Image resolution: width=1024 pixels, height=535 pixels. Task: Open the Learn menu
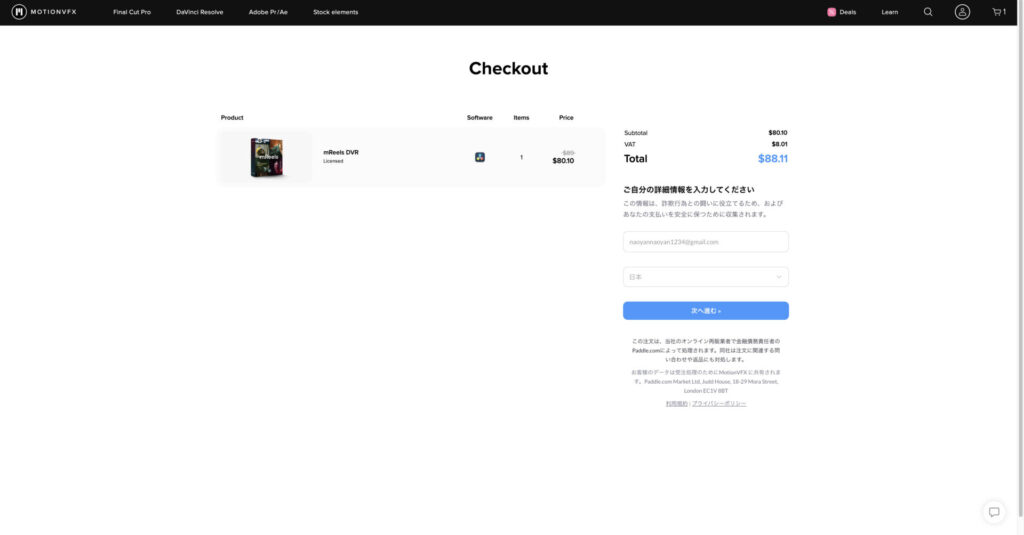(x=889, y=12)
